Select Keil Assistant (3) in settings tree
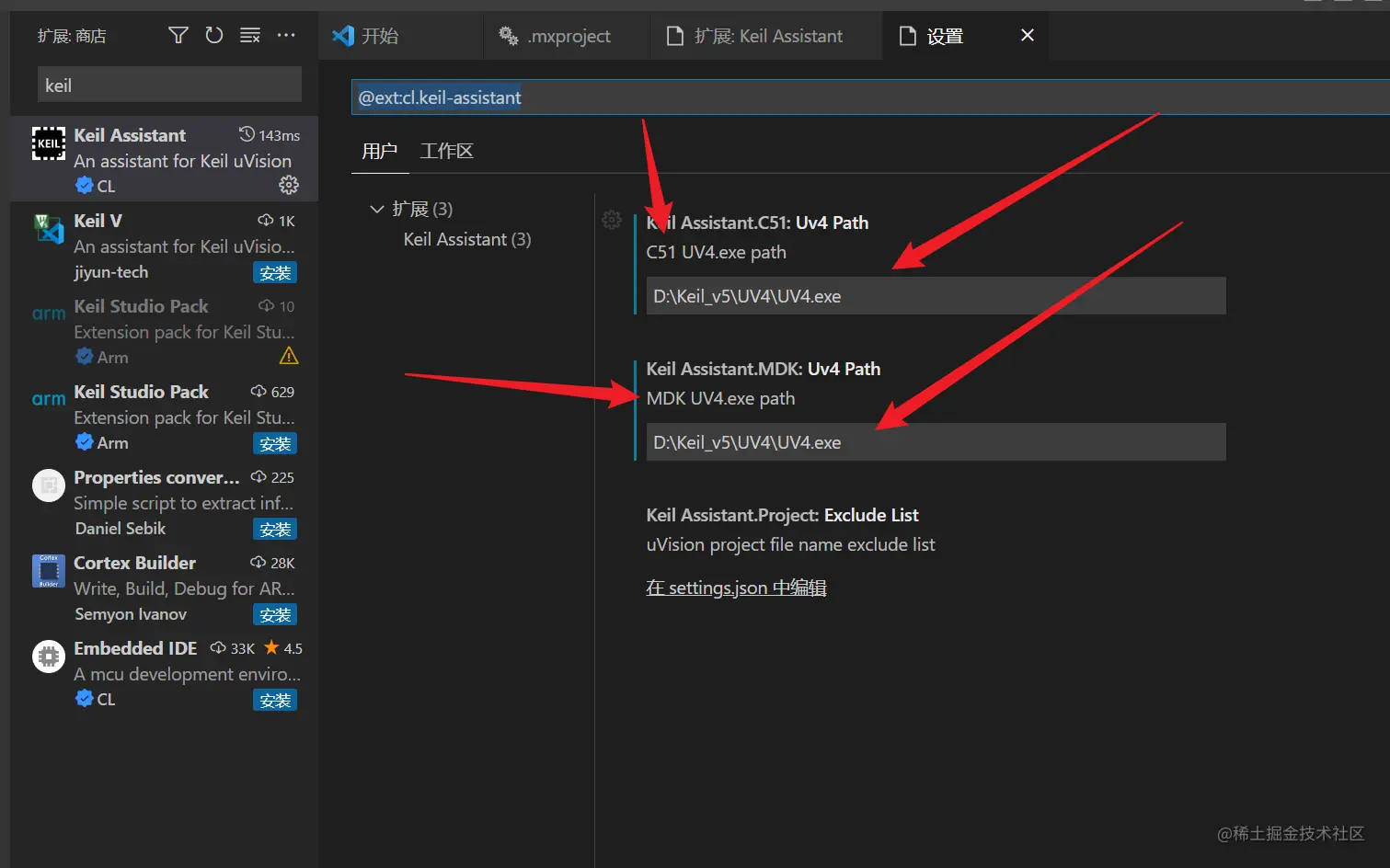The height and width of the screenshot is (868, 1390). (x=467, y=239)
